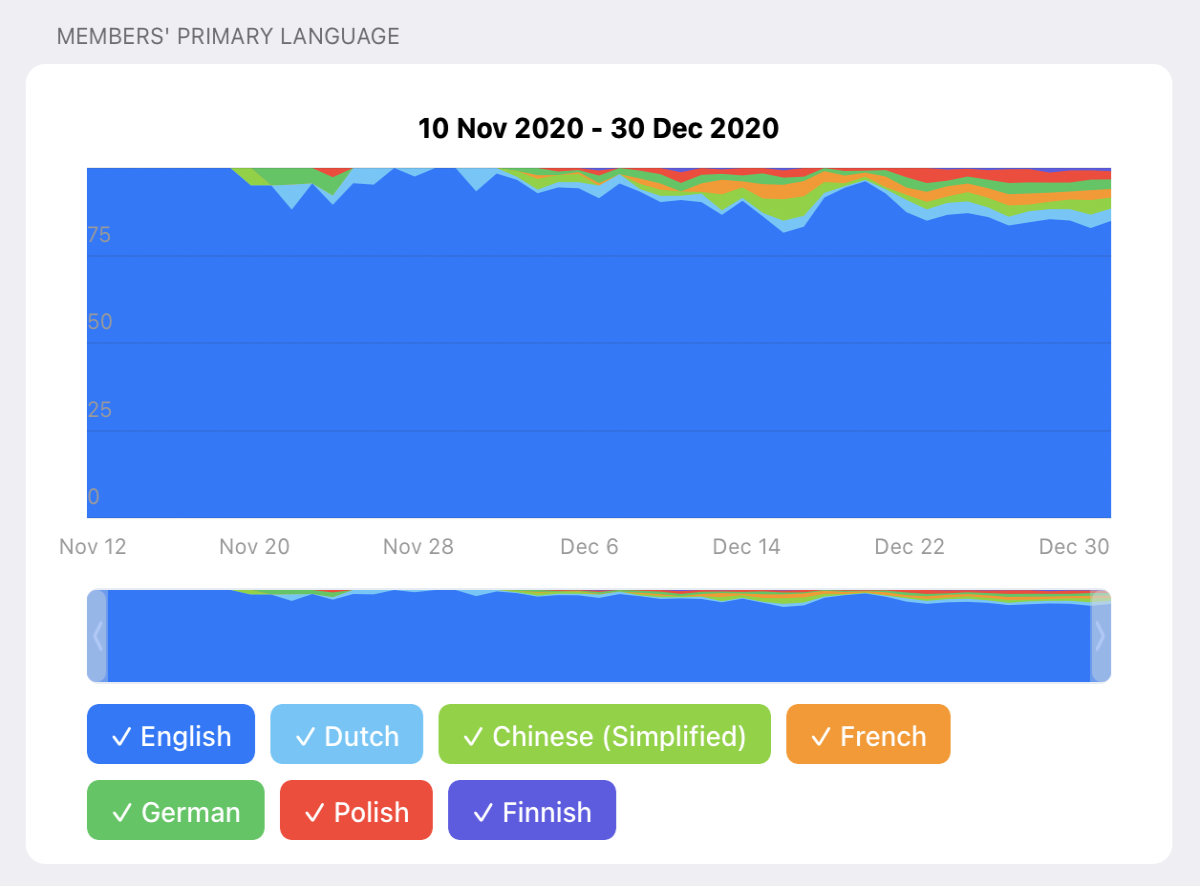Toggle the Dutch language series

pyautogui.click(x=347, y=734)
